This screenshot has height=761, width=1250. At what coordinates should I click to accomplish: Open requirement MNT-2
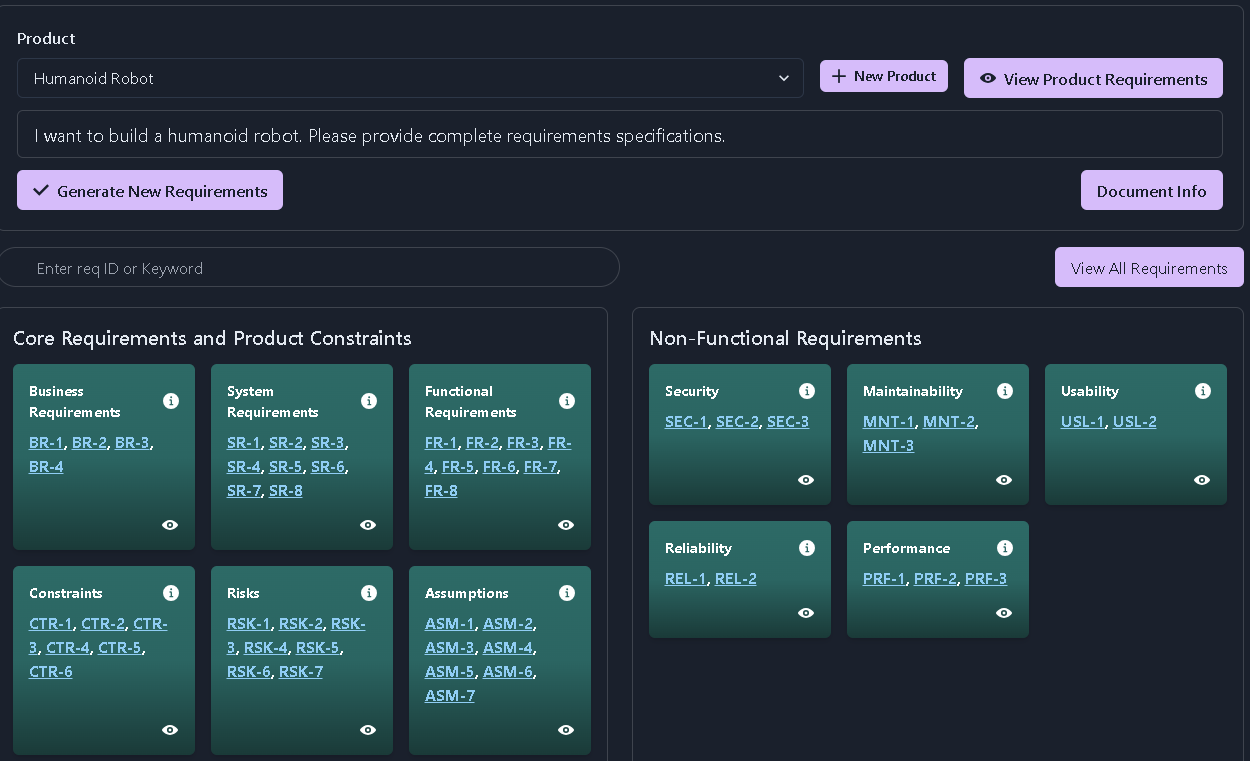pos(949,421)
